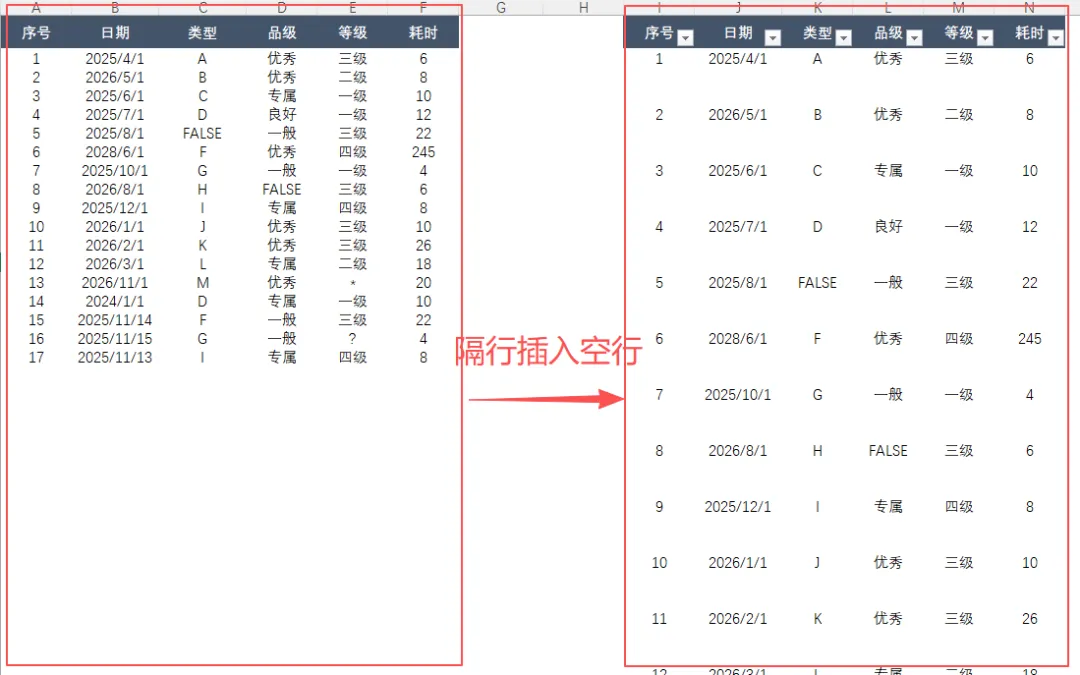Select letter H in column C

pos(202,189)
